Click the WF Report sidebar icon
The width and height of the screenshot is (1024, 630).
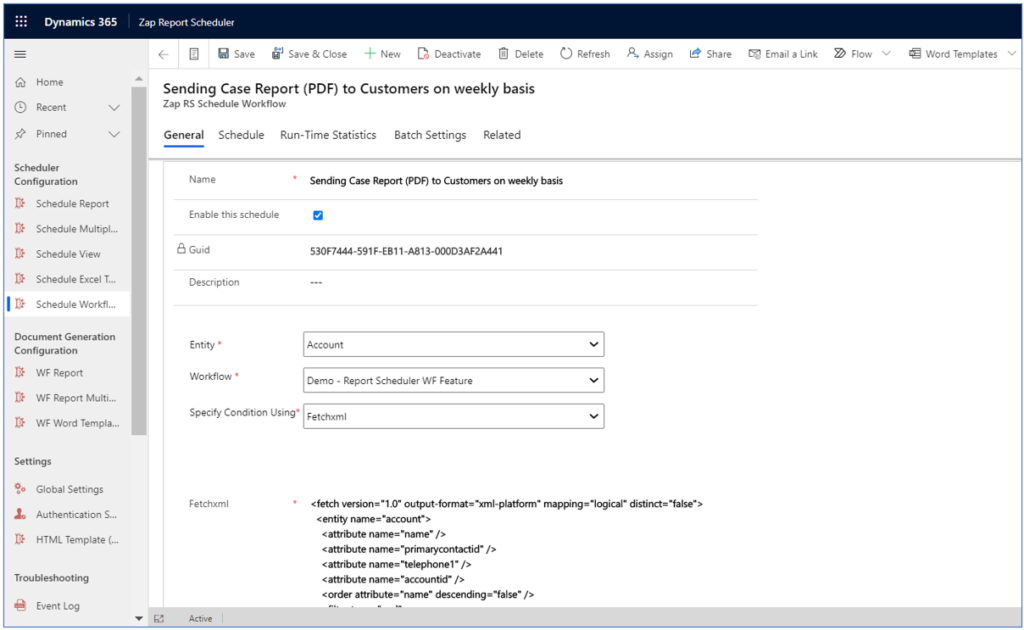[20, 372]
